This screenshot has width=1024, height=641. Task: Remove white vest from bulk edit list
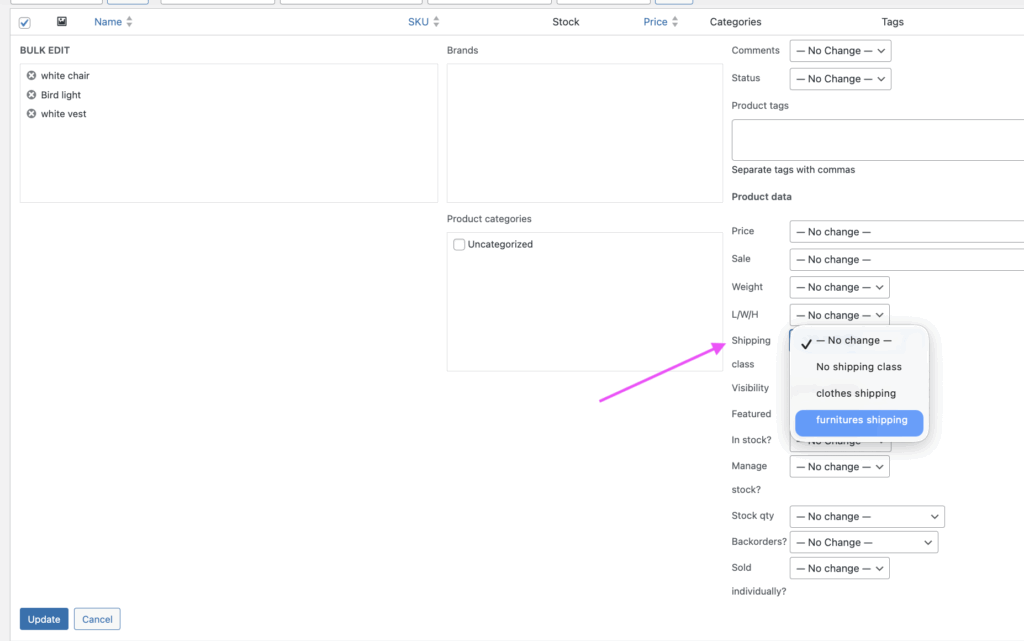click(x=31, y=114)
